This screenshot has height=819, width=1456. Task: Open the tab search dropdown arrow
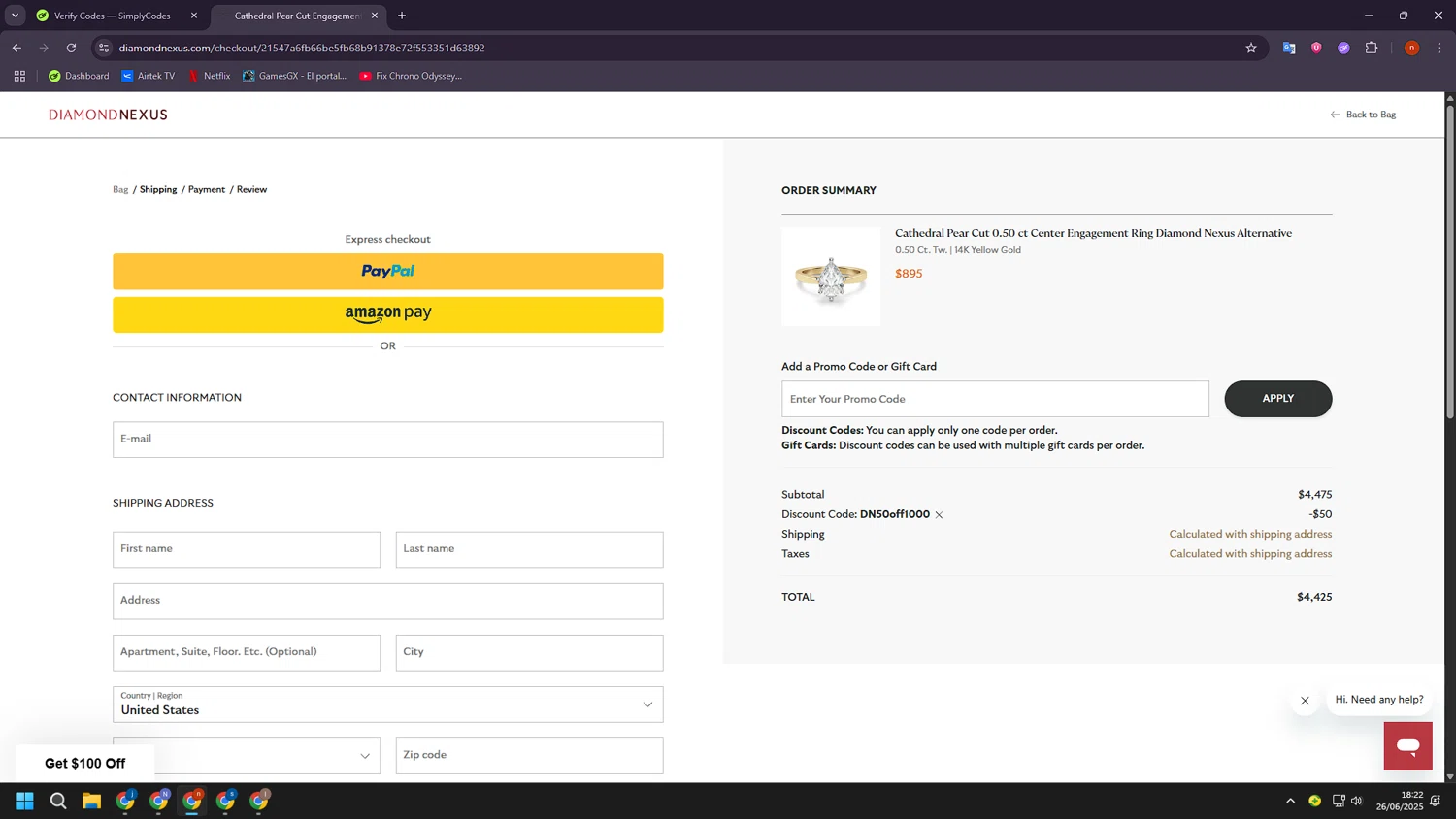pyautogui.click(x=15, y=16)
